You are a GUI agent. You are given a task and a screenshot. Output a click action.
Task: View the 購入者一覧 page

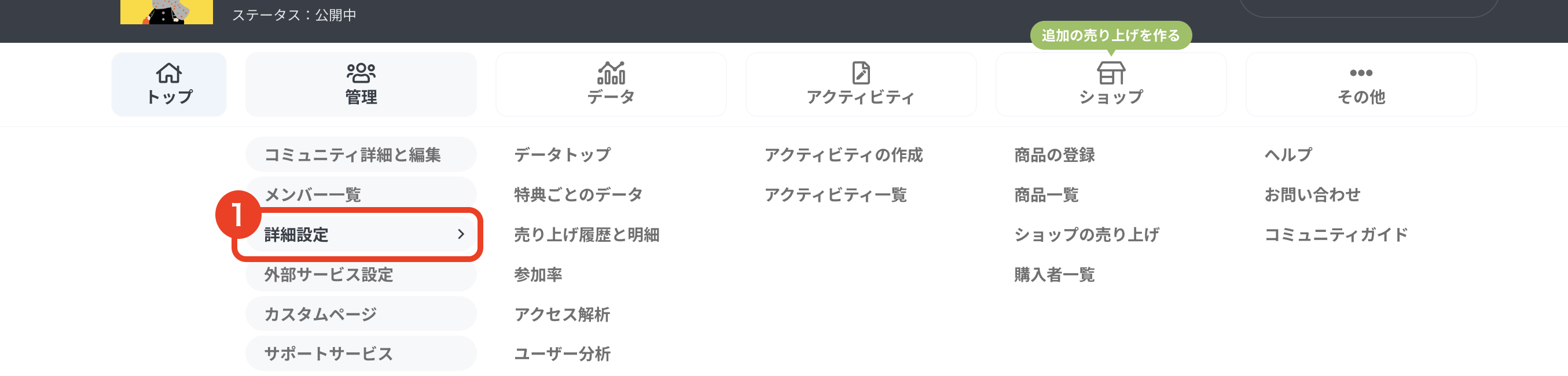[1054, 274]
